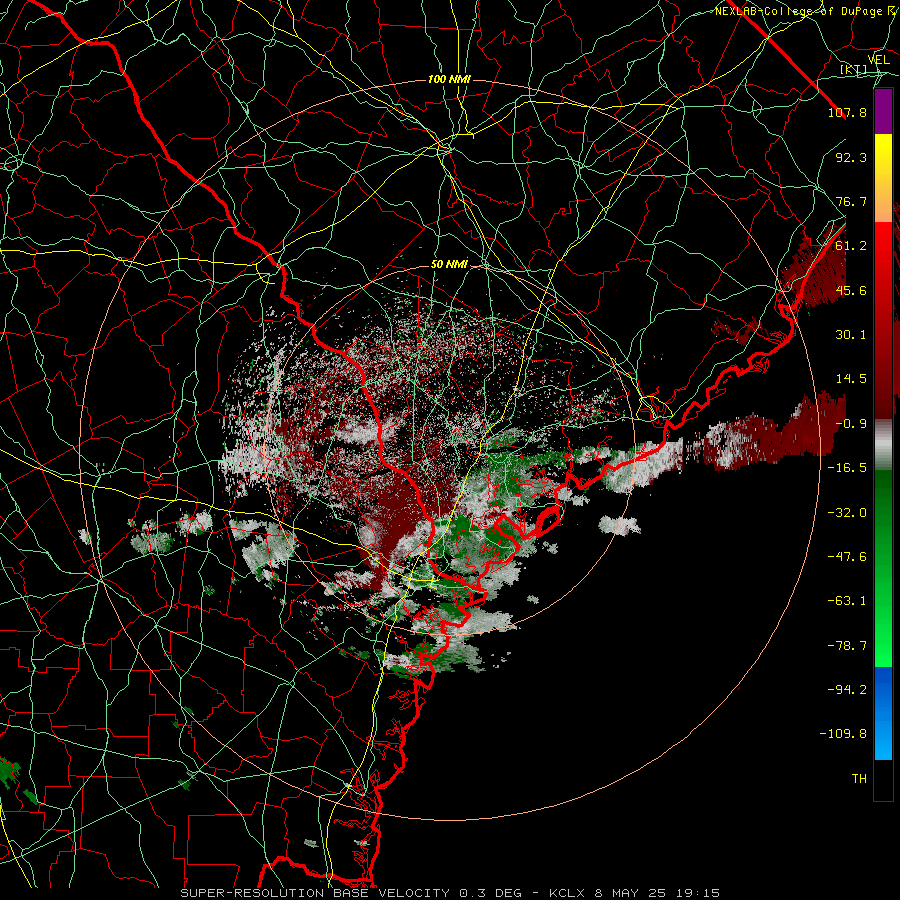This screenshot has width=900, height=900.
Task: Select the 45.6 velocity scale value
Action: click(x=851, y=290)
